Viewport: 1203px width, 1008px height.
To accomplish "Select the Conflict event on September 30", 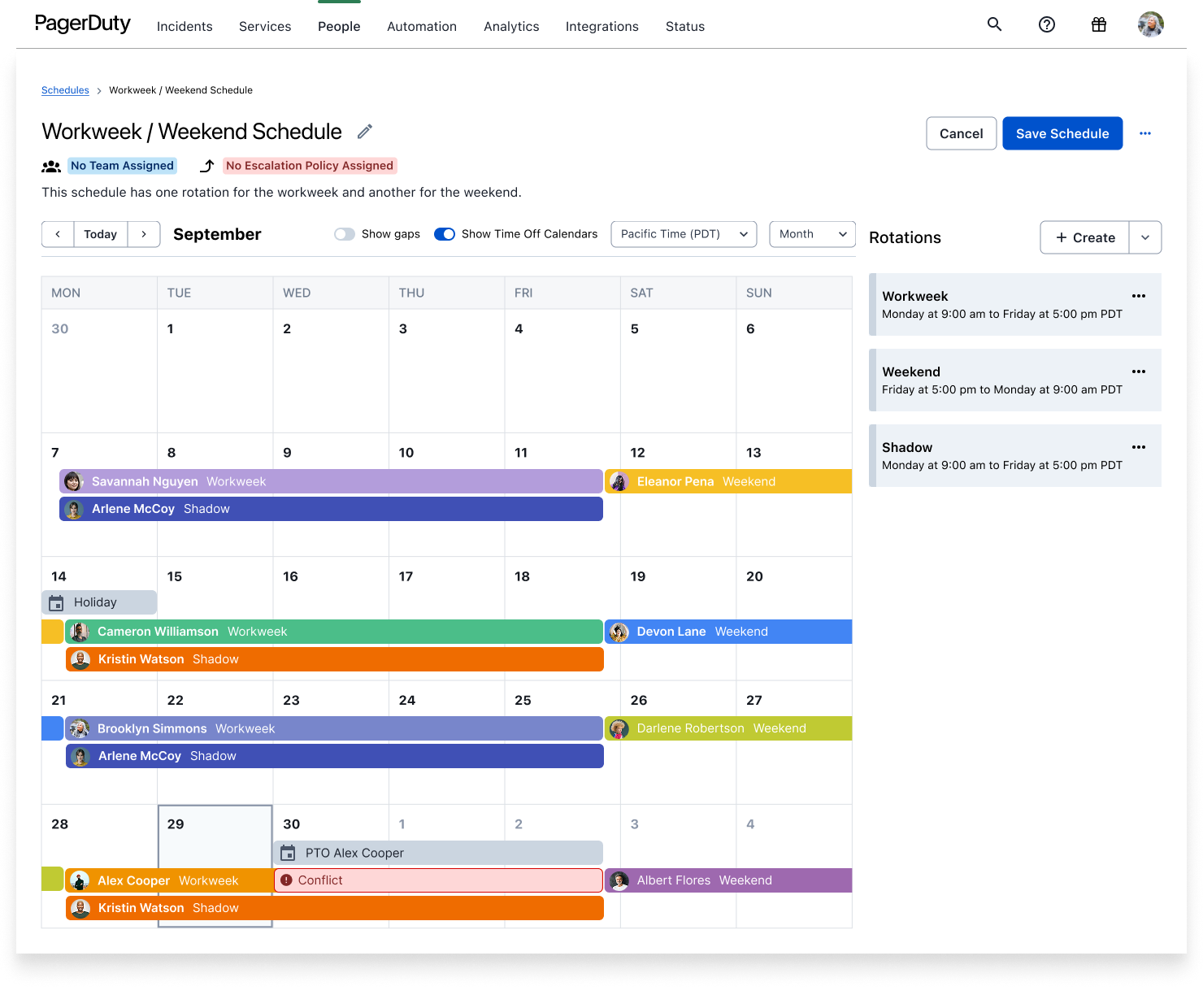I will pos(438,880).
